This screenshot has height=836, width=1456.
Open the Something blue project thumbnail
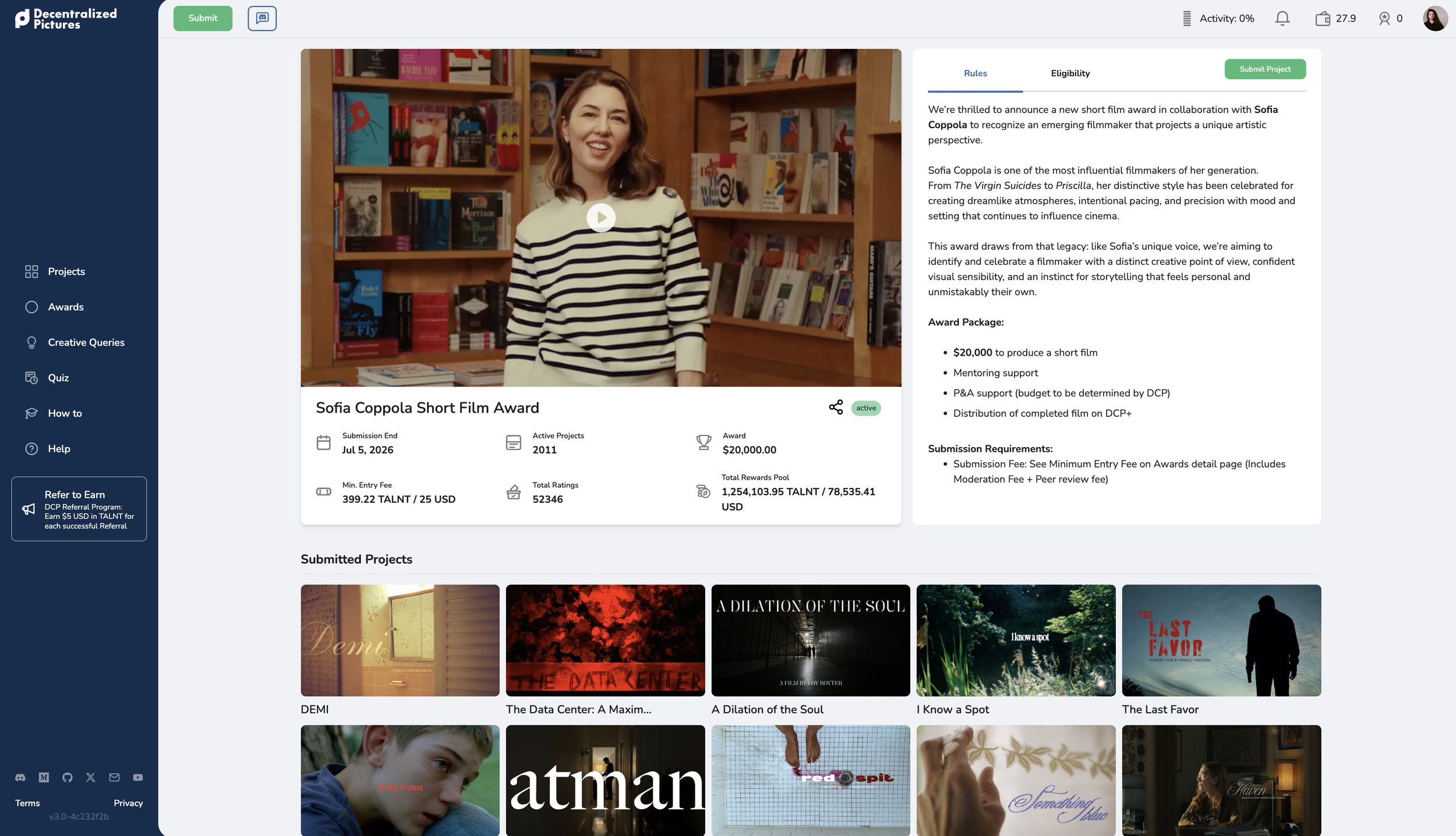click(1016, 780)
